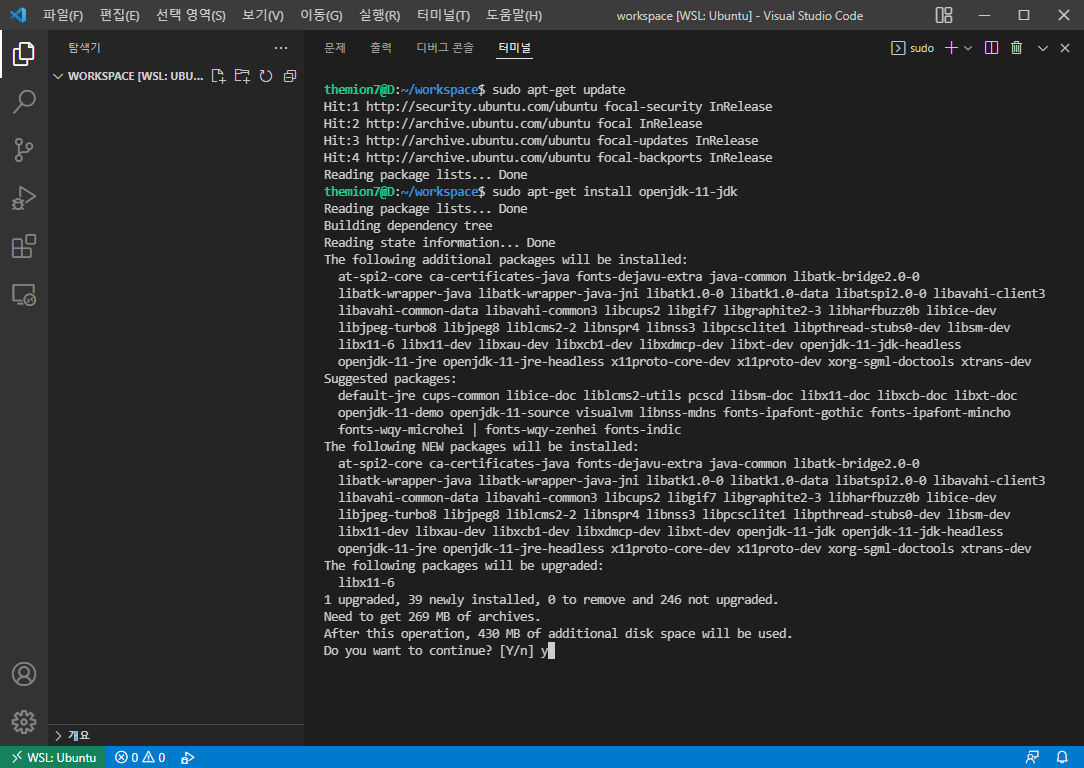Open the 도움말(H) menu

514,15
